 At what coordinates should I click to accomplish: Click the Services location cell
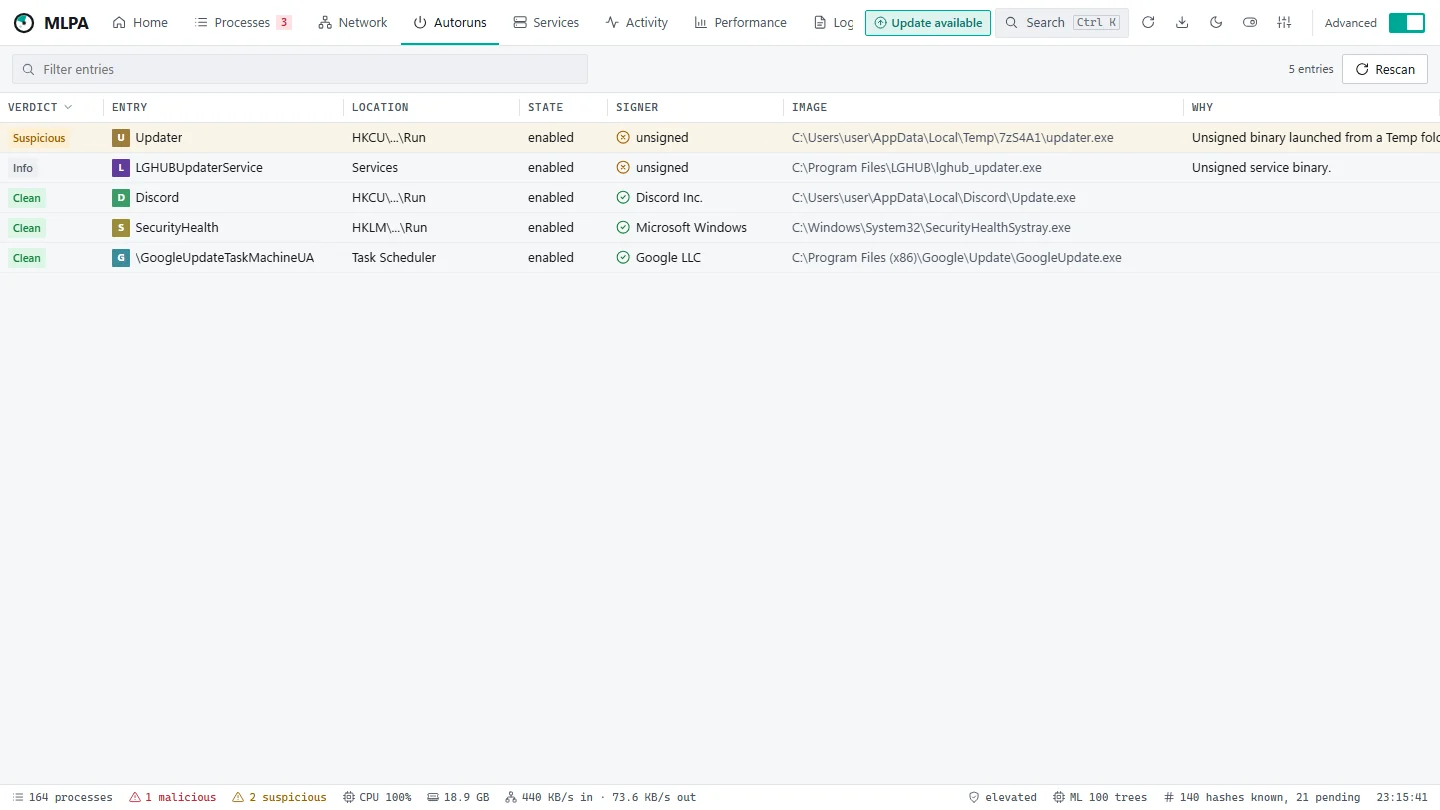[x=375, y=168]
